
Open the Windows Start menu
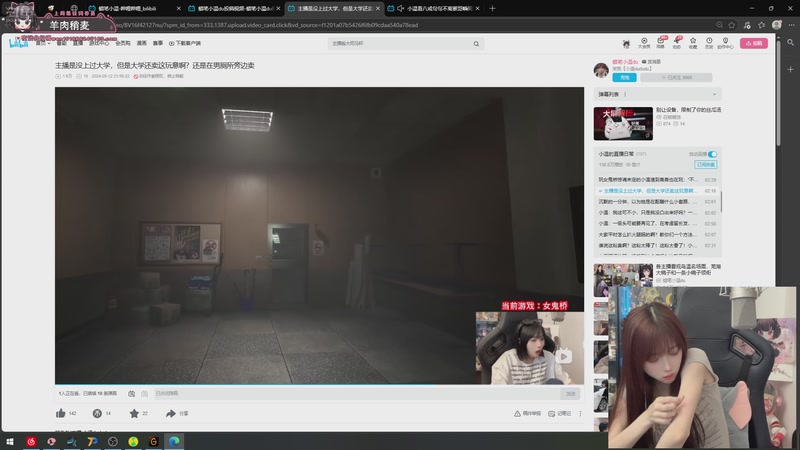(x=10, y=441)
